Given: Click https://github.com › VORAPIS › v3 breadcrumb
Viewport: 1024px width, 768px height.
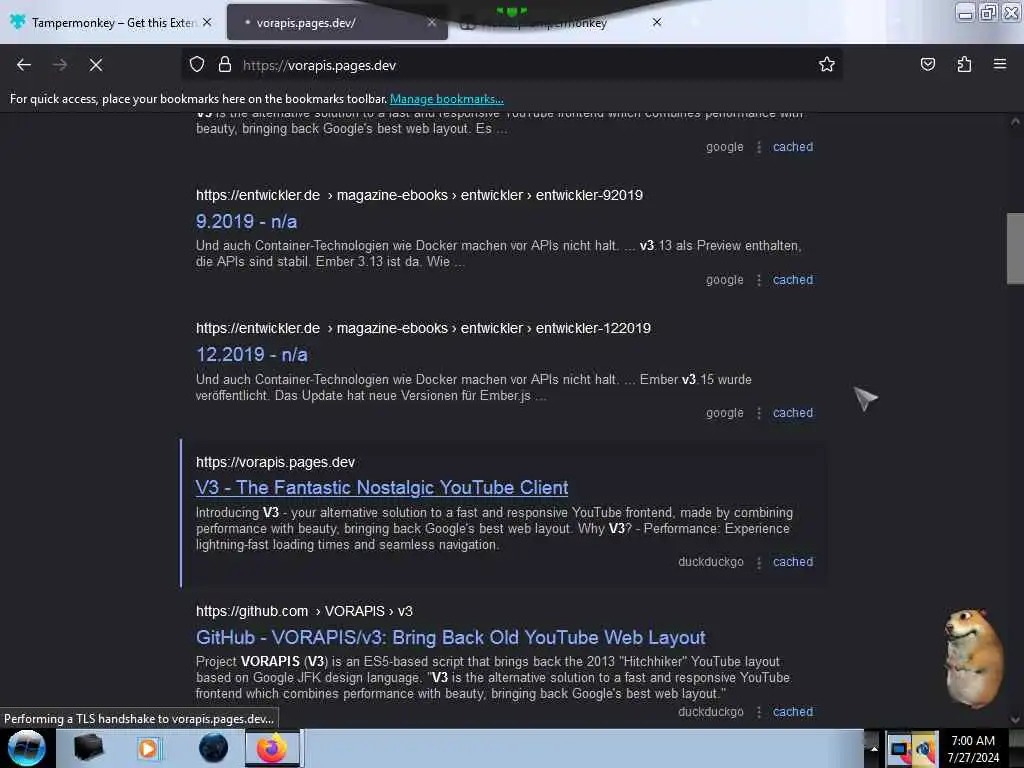Looking at the screenshot, I should [304, 611].
